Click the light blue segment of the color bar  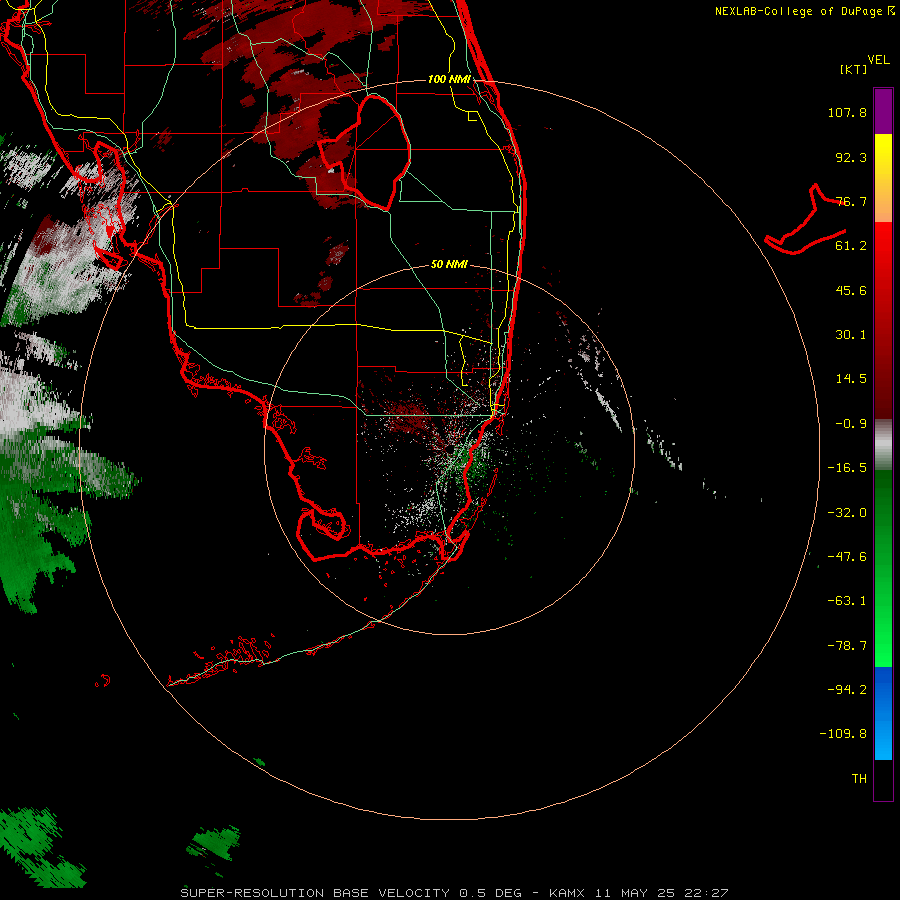tap(883, 736)
